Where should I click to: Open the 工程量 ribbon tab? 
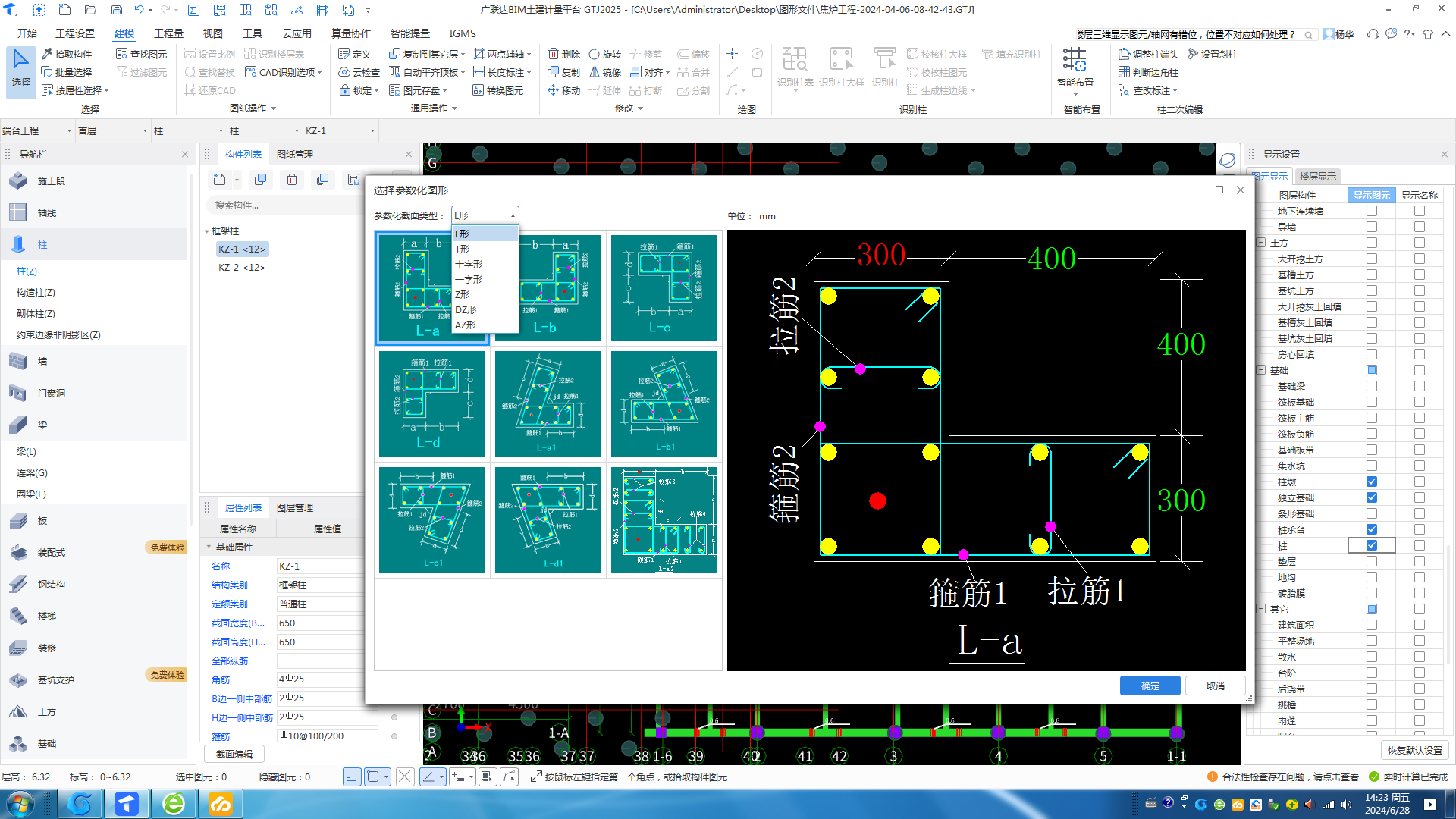[x=168, y=33]
